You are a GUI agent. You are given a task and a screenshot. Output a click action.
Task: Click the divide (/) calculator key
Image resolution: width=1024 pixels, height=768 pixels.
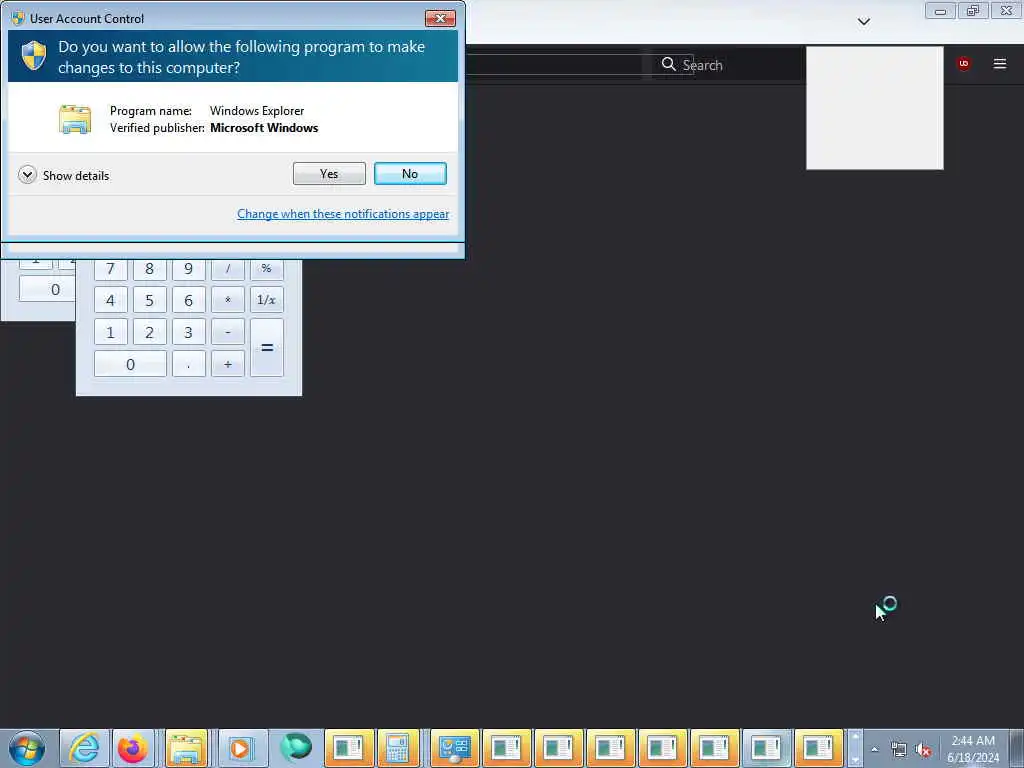[x=228, y=268]
